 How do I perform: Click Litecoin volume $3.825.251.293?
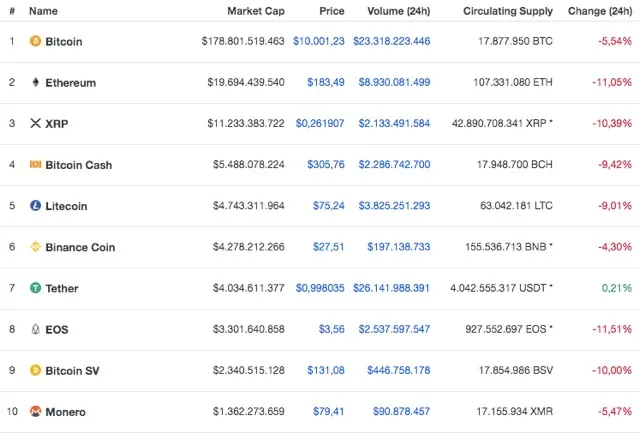[x=394, y=206]
